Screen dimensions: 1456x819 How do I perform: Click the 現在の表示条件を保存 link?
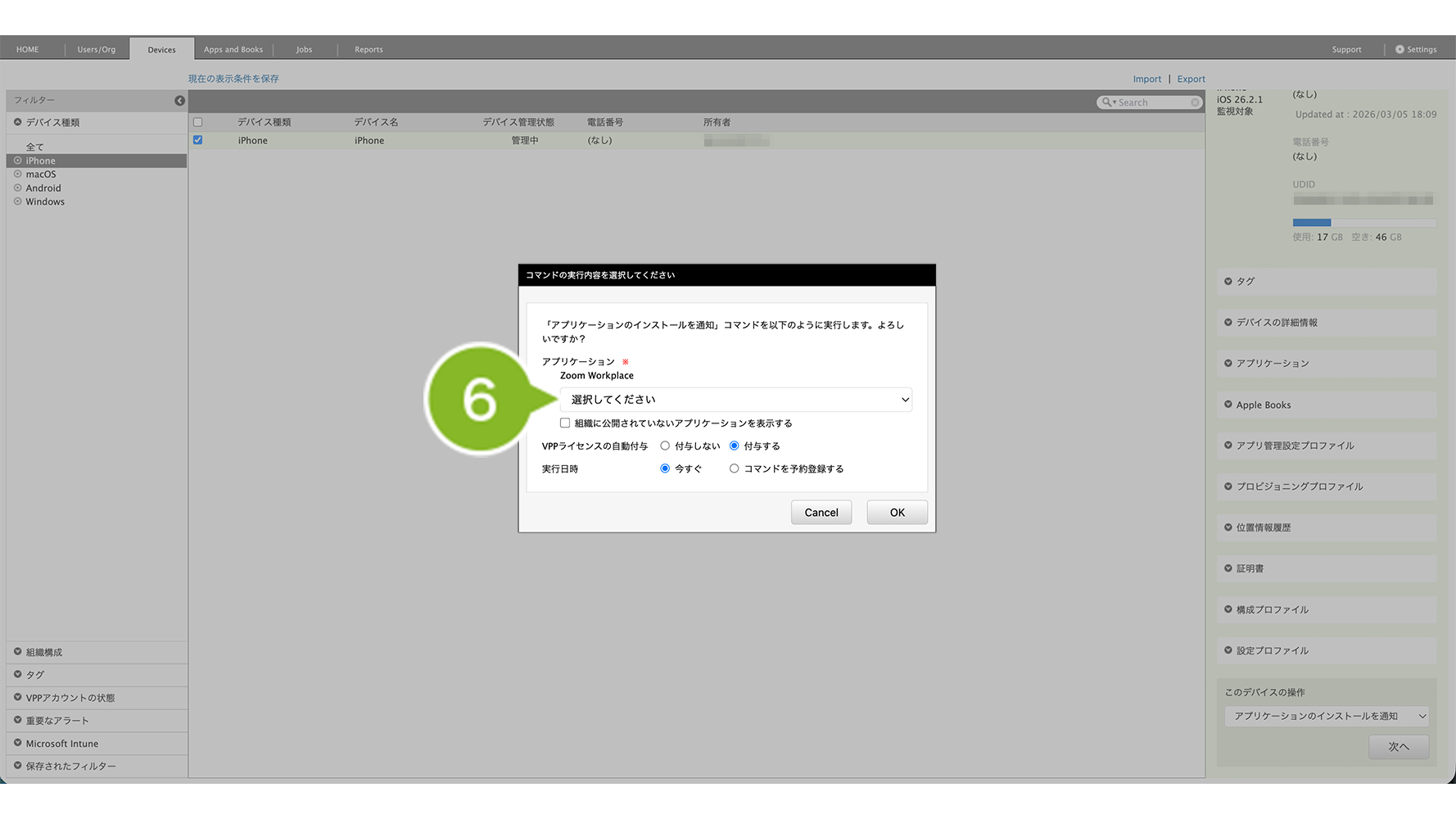233,79
